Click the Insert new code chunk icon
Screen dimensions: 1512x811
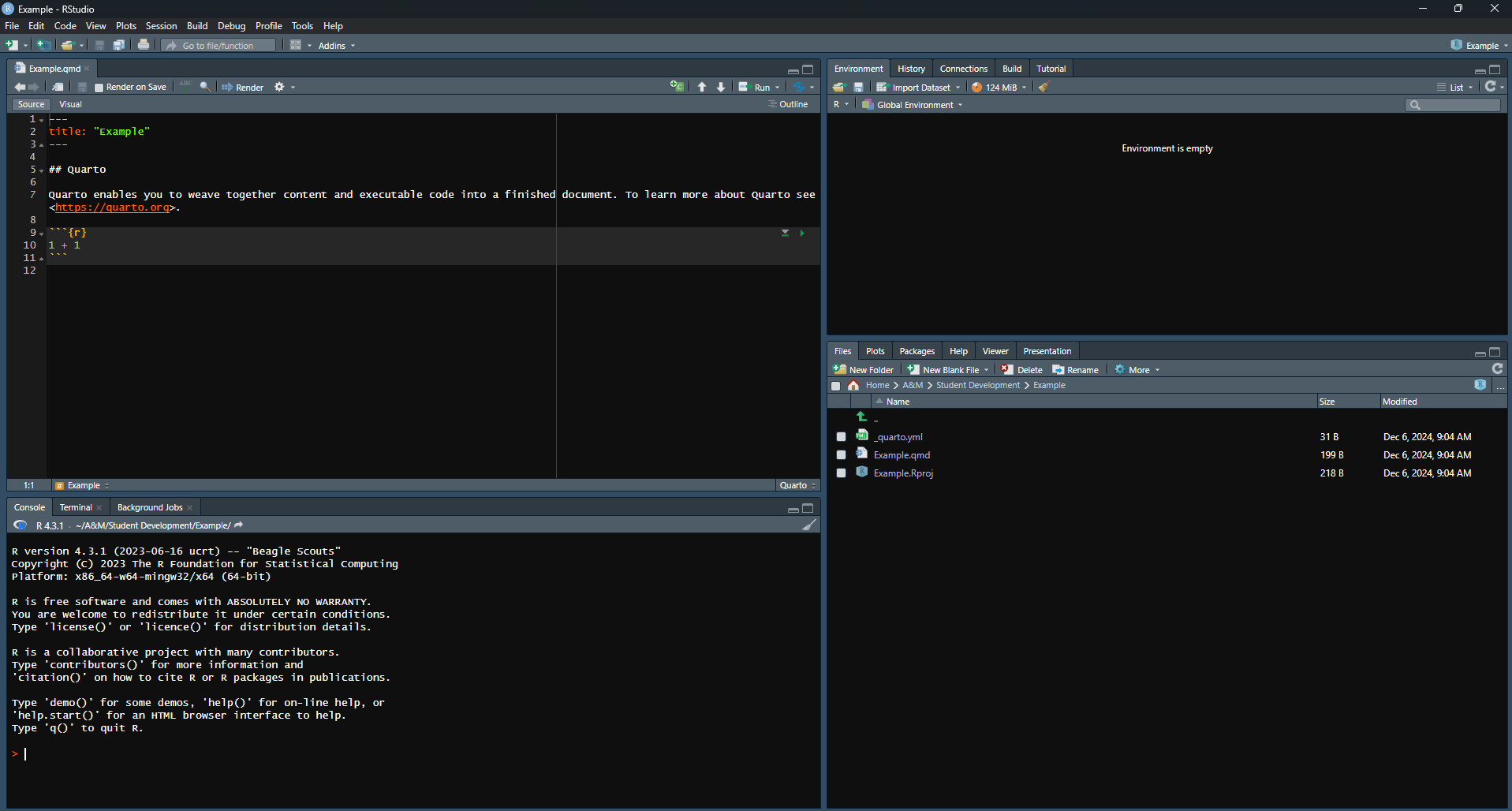[677, 86]
